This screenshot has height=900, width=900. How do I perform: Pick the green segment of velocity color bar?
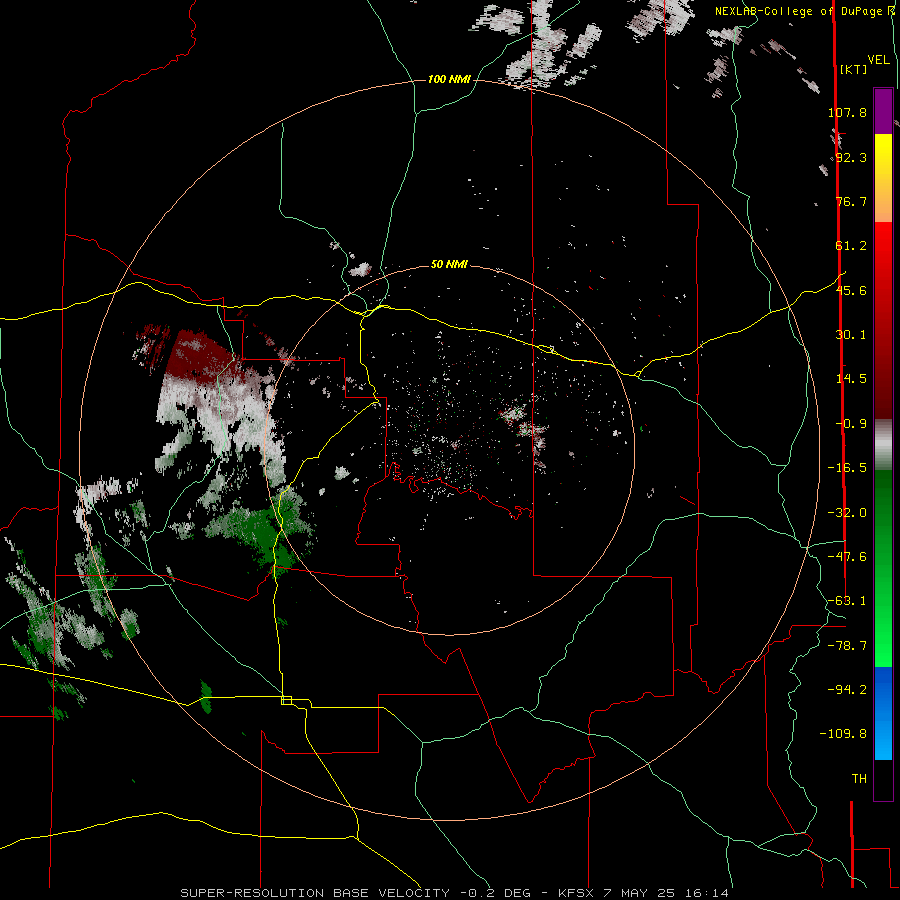click(883, 568)
